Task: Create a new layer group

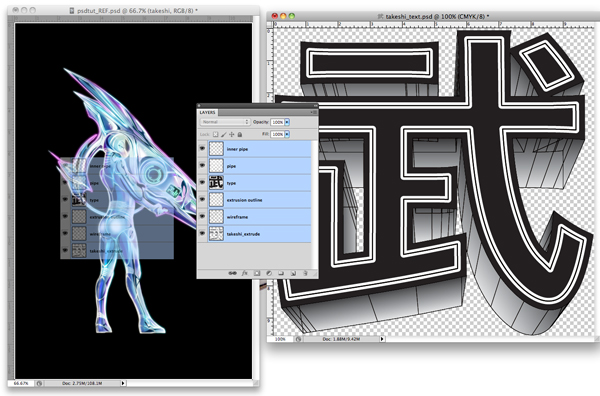Action: (x=281, y=273)
